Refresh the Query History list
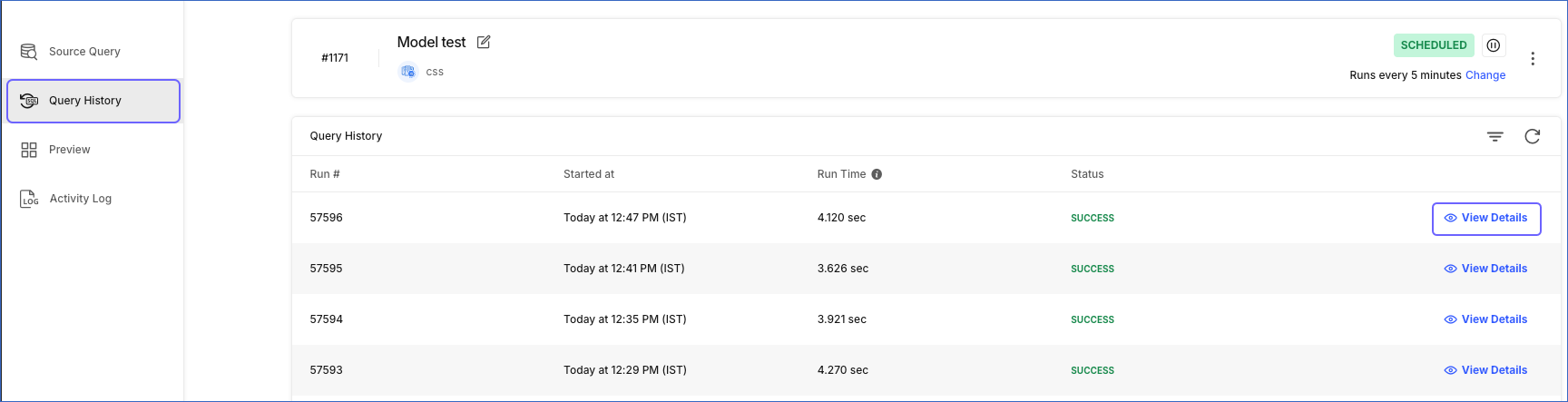The image size is (1568, 402). pos(1533,136)
